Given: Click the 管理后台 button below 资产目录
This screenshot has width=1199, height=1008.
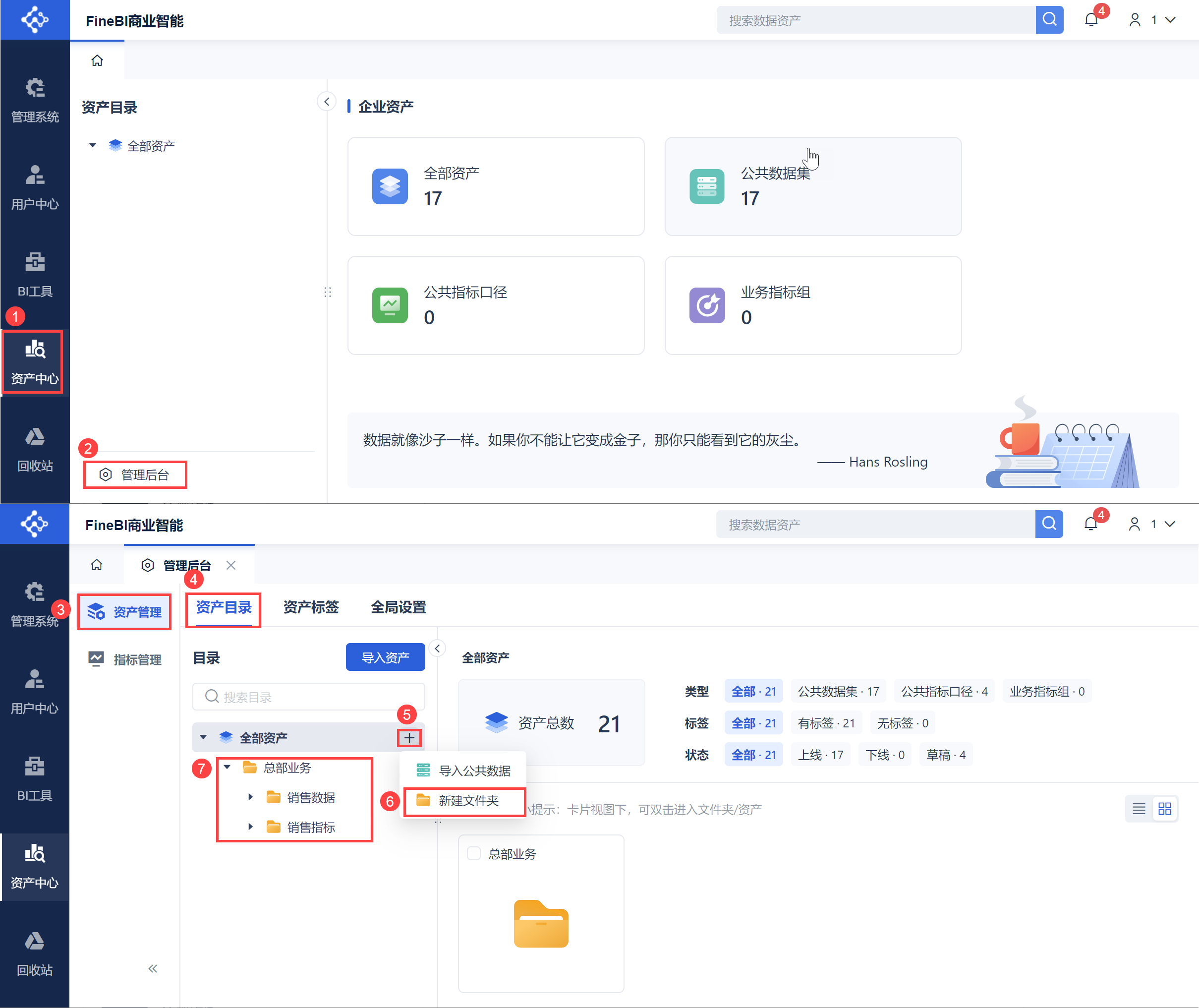Looking at the screenshot, I should point(135,474).
